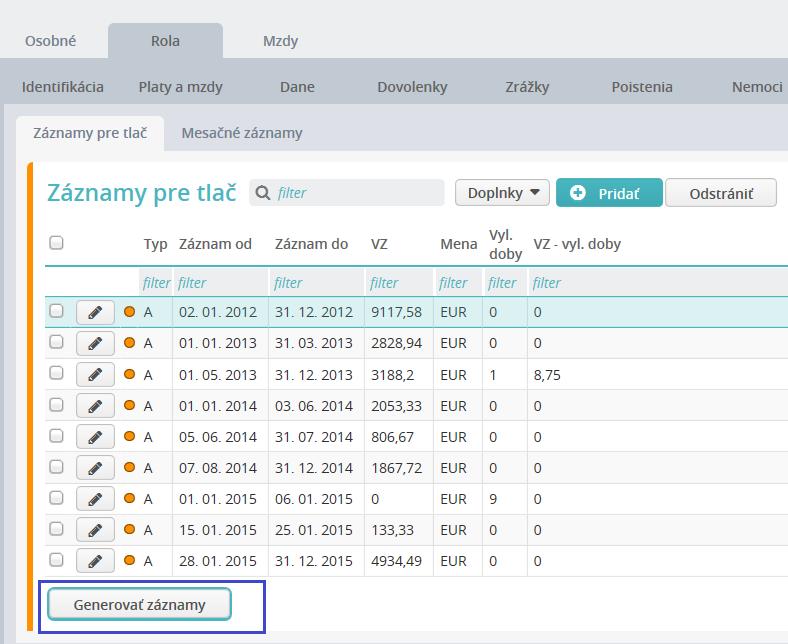This screenshot has height=644, width=788.
Task: Check the row dated 01. 01. 2015
Action: 56,498
